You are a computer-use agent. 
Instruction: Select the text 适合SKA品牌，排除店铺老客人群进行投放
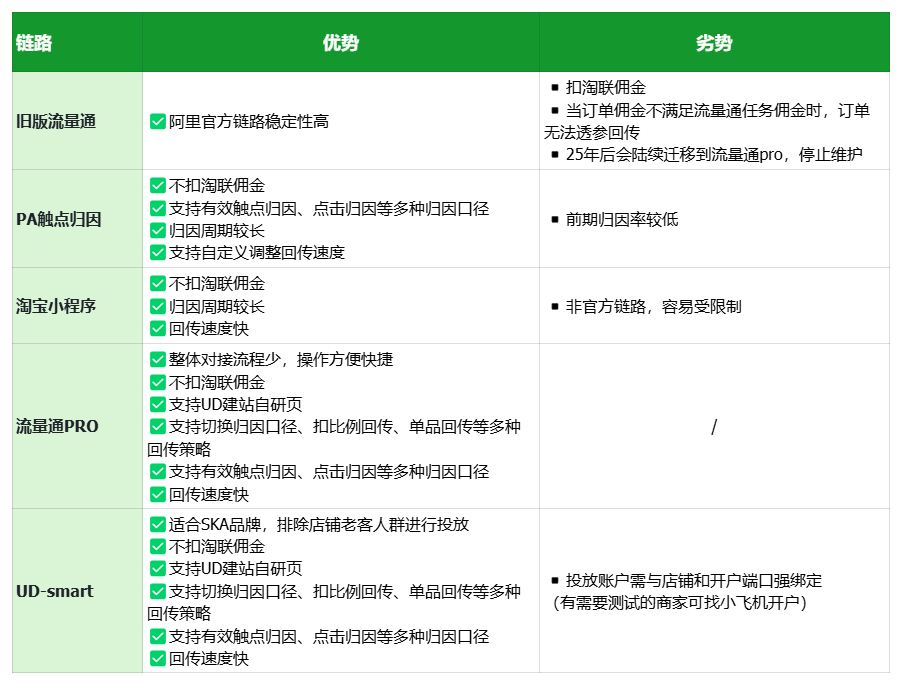pos(319,524)
